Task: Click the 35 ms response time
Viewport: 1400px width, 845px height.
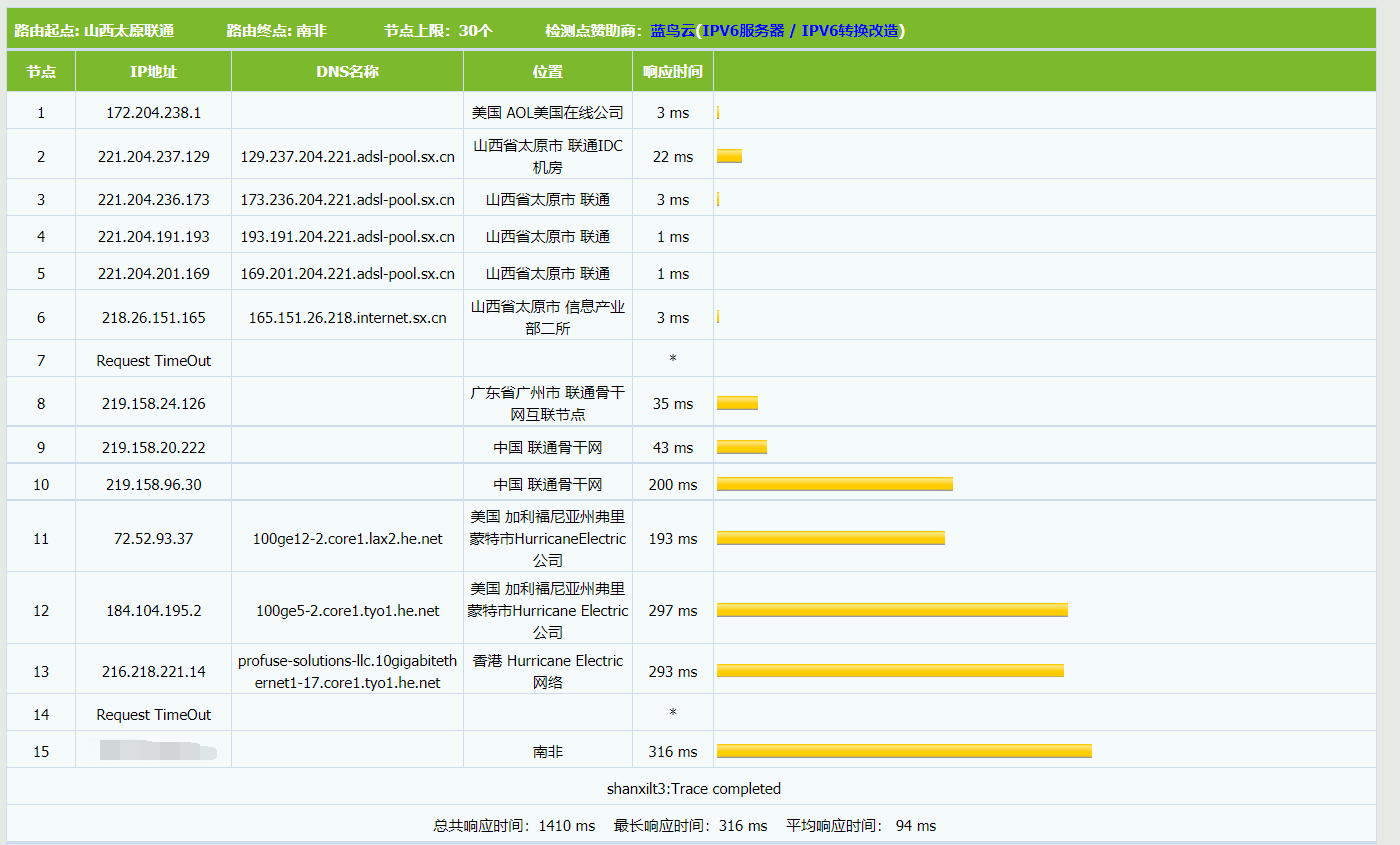Action: point(673,404)
